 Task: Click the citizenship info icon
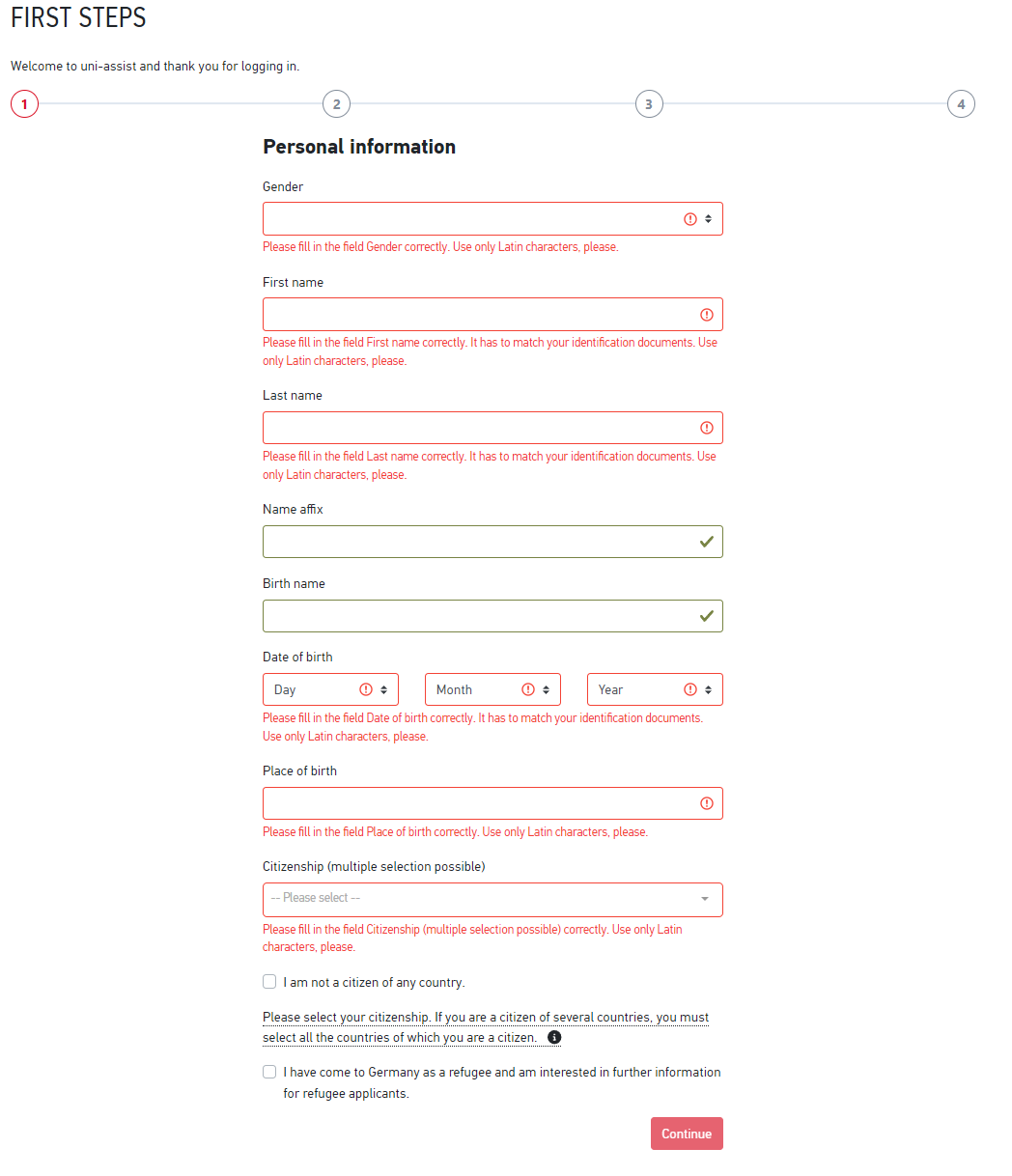click(554, 1038)
